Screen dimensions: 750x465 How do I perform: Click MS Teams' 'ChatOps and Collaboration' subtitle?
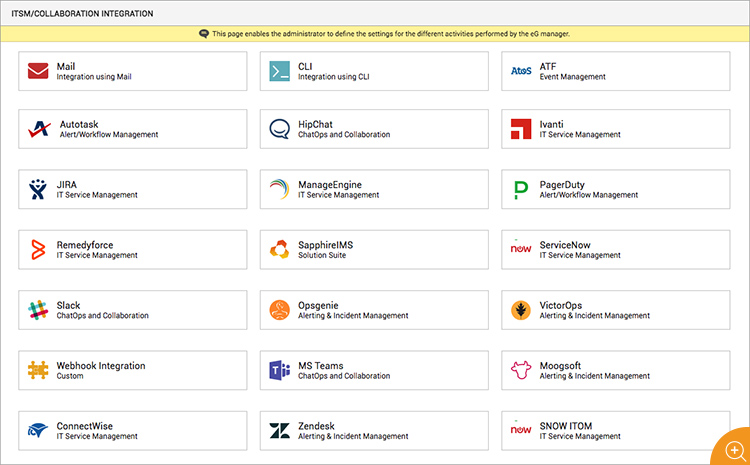point(344,376)
